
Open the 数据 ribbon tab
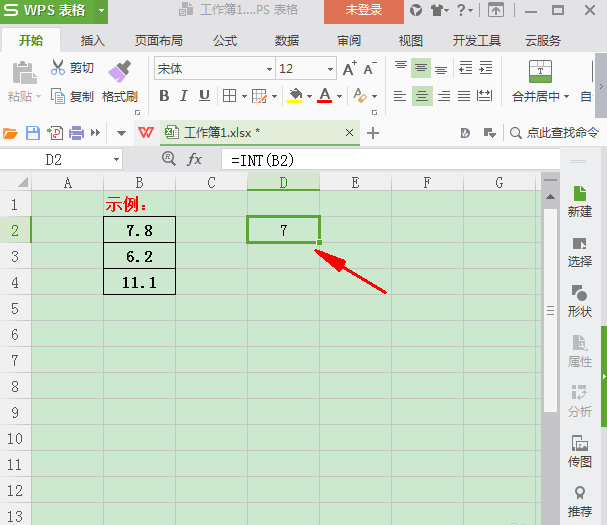287,40
